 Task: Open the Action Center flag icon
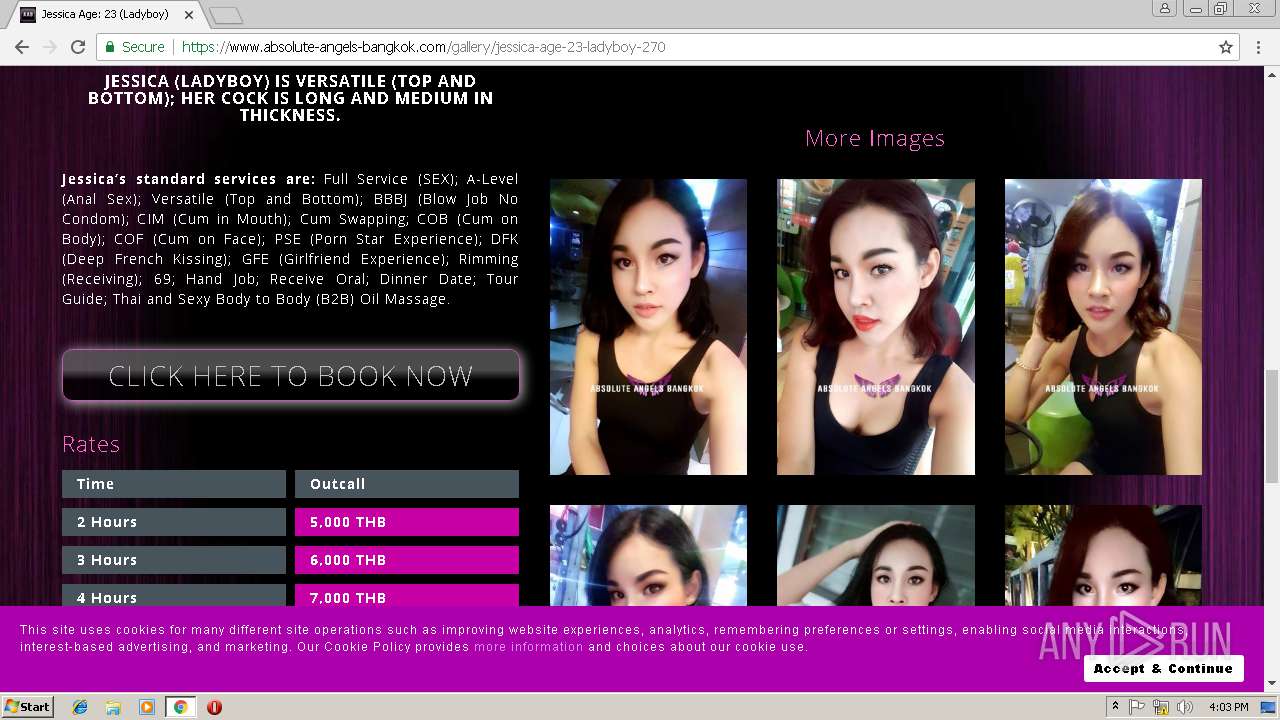click(x=1137, y=707)
